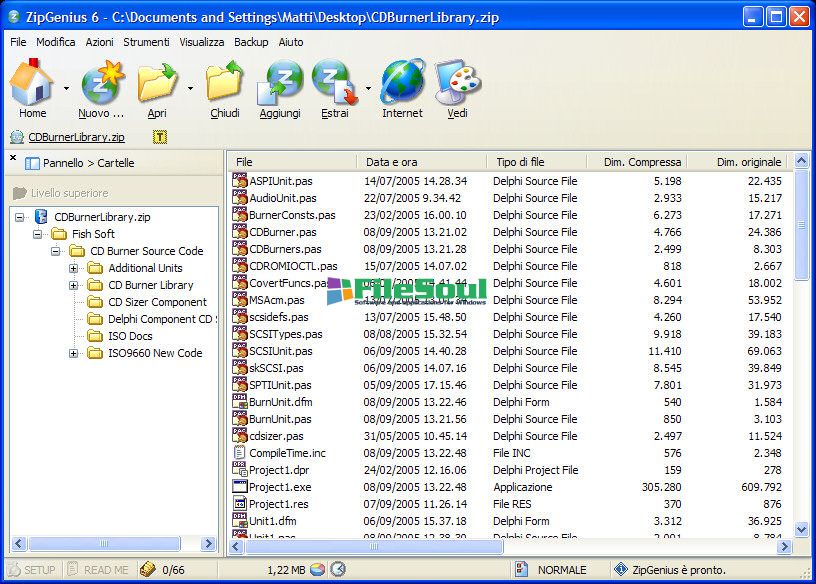816x584 pixels.
Task: Select the Project1.res file icon
Action: pyautogui.click(x=239, y=503)
